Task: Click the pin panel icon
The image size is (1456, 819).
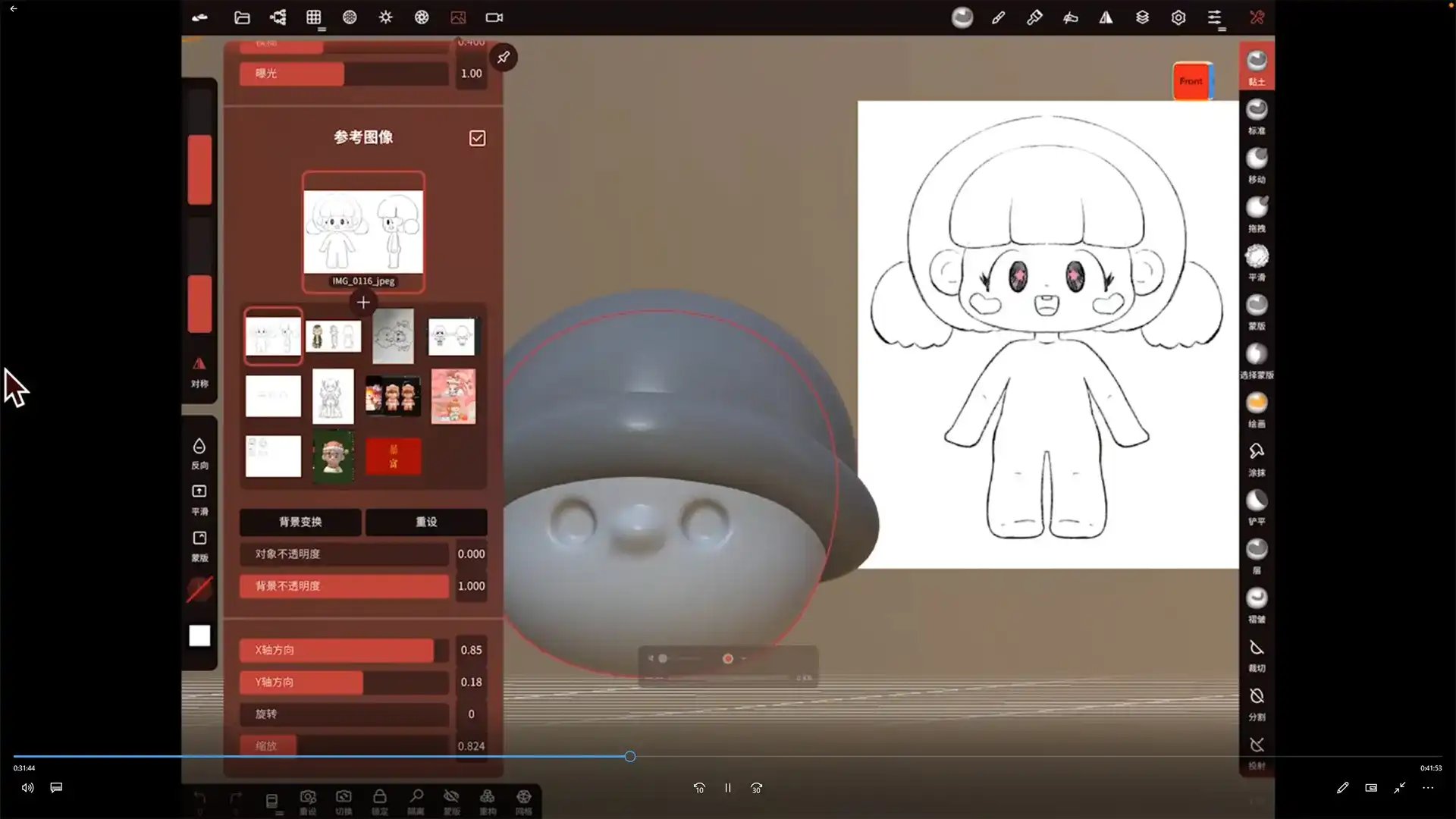Action: 504,58
